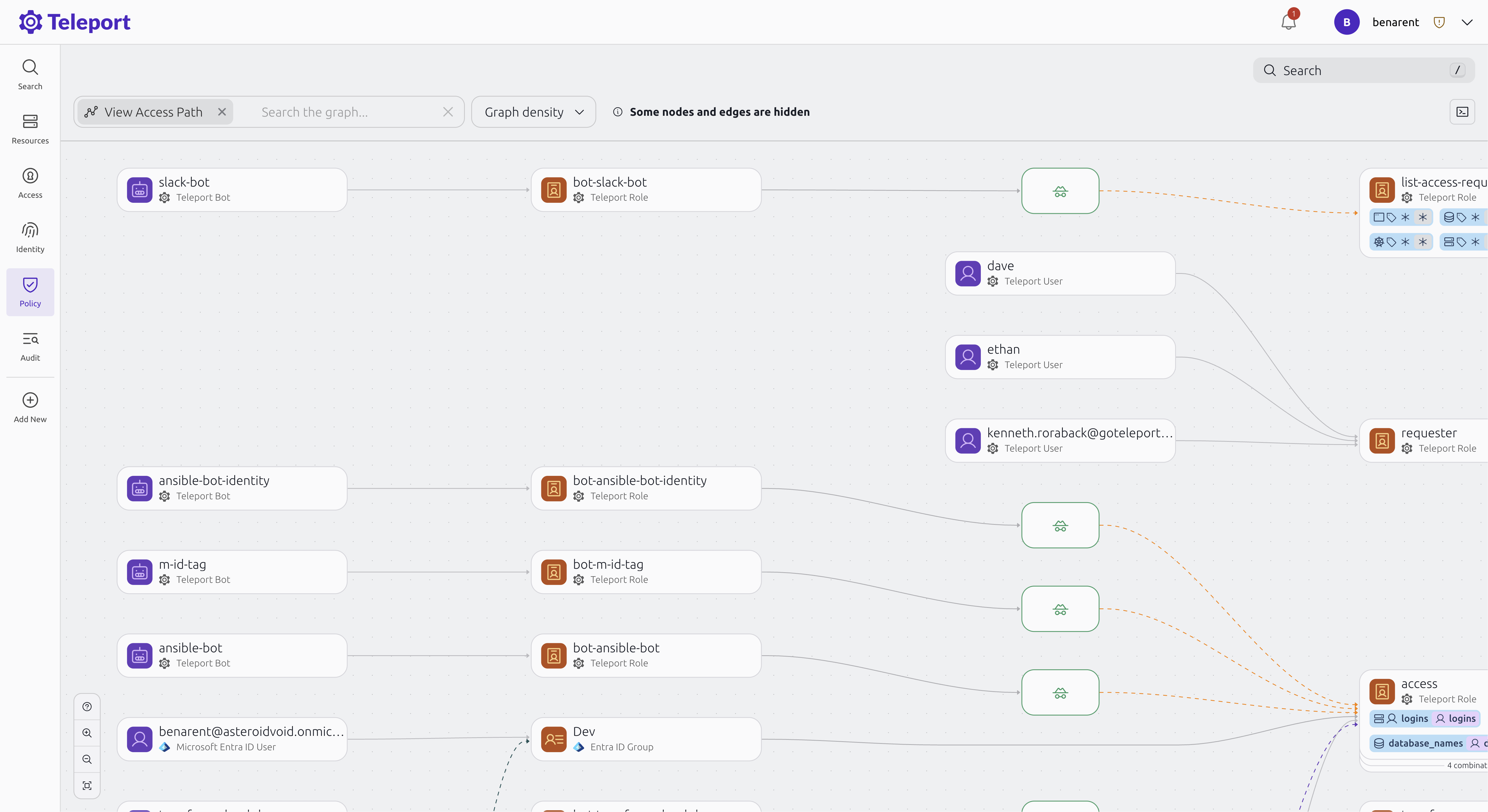Select the hidden identity node after bot-slack-bot
The image size is (1488, 812).
[1060, 191]
